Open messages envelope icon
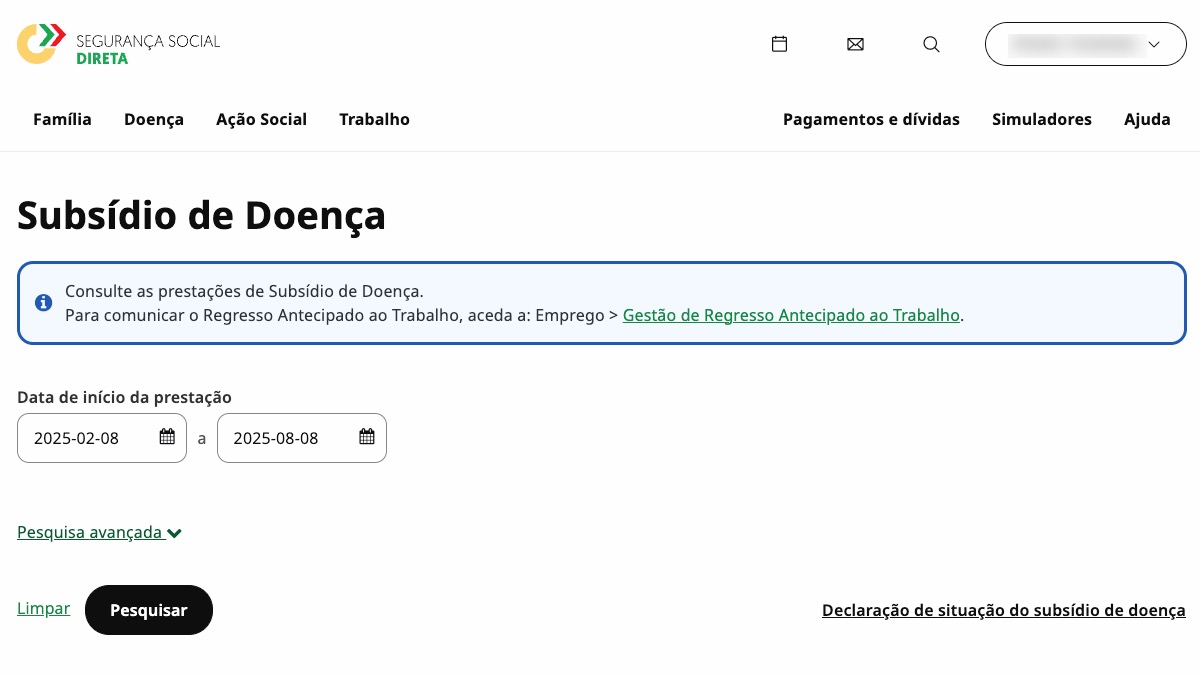The height and width of the screenshot is (675, 1200). coord(855,44)
